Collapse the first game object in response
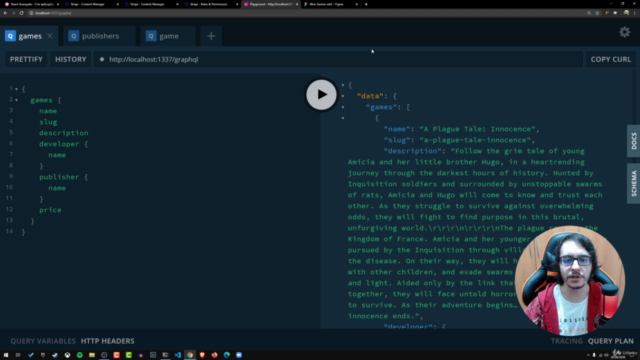Image resolution: width=640 pixels, height=360 pixels. pos(343,118)
